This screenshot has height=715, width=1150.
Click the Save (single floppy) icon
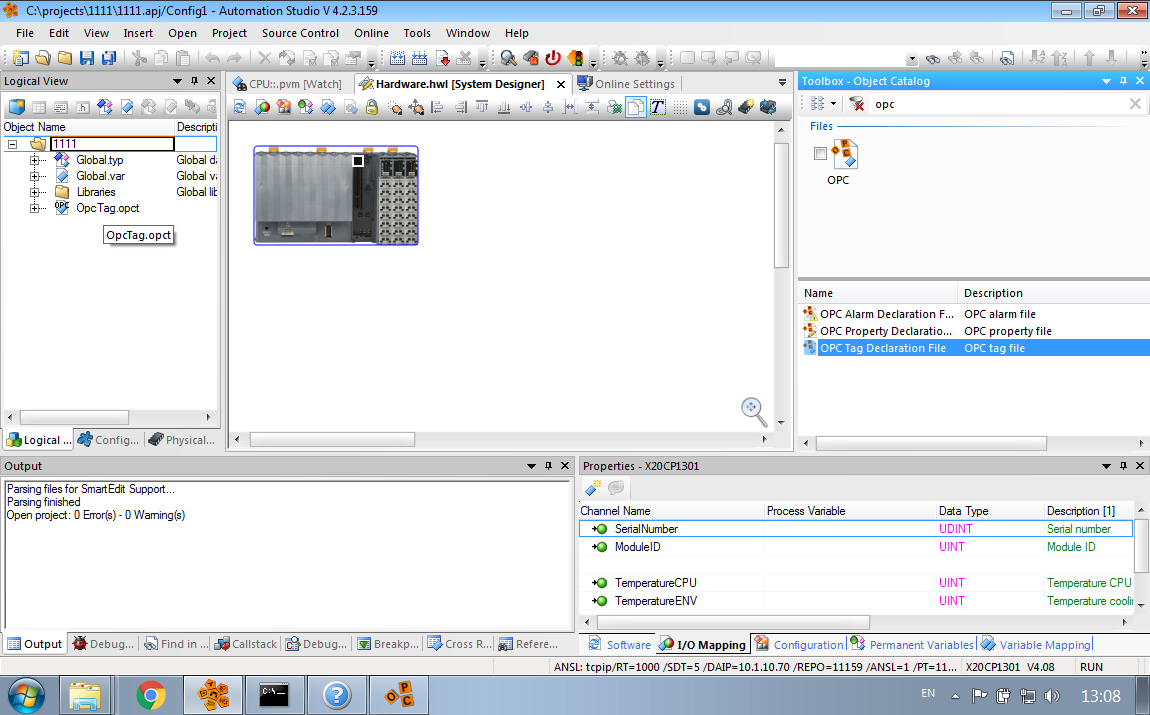click(87, 58)
